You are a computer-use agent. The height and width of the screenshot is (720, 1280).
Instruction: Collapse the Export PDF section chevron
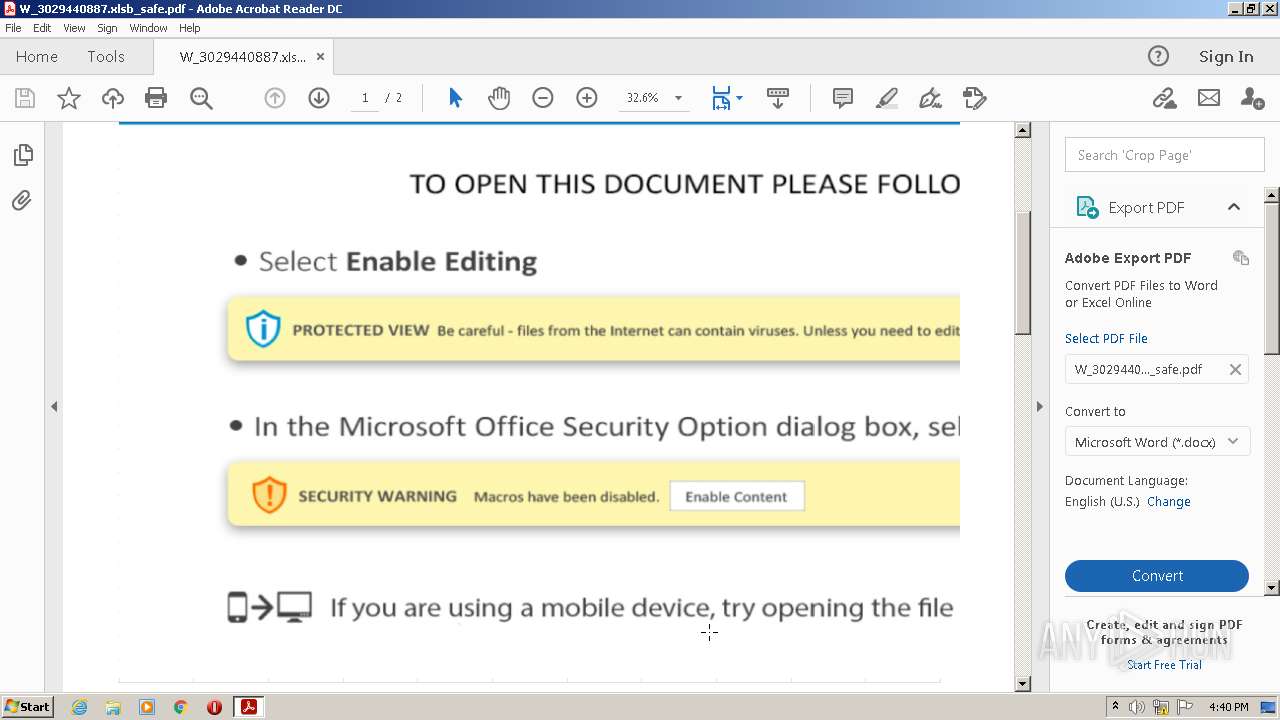coord(1233,207)
